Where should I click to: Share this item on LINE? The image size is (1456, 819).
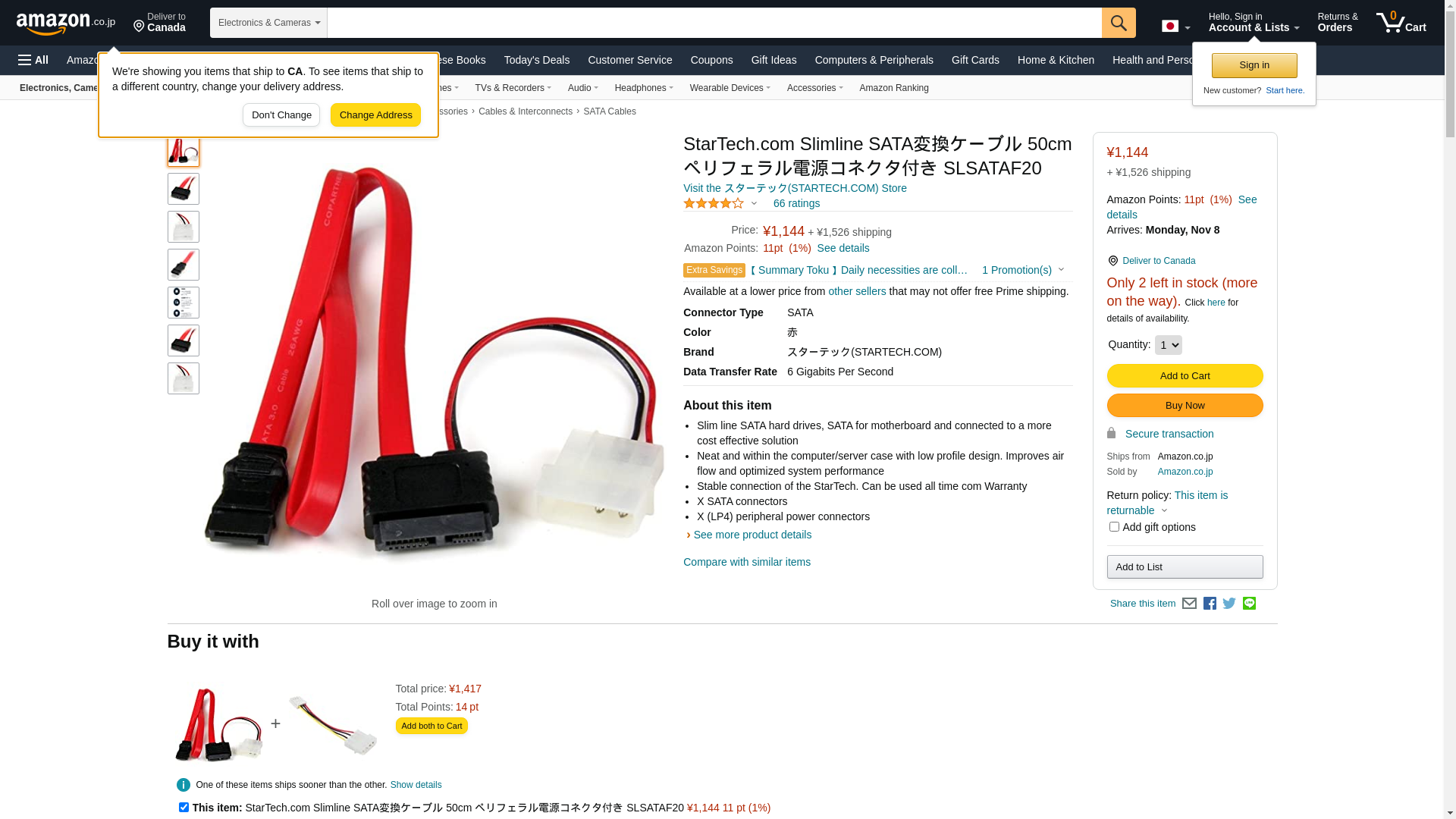[x=1249, y=604]
